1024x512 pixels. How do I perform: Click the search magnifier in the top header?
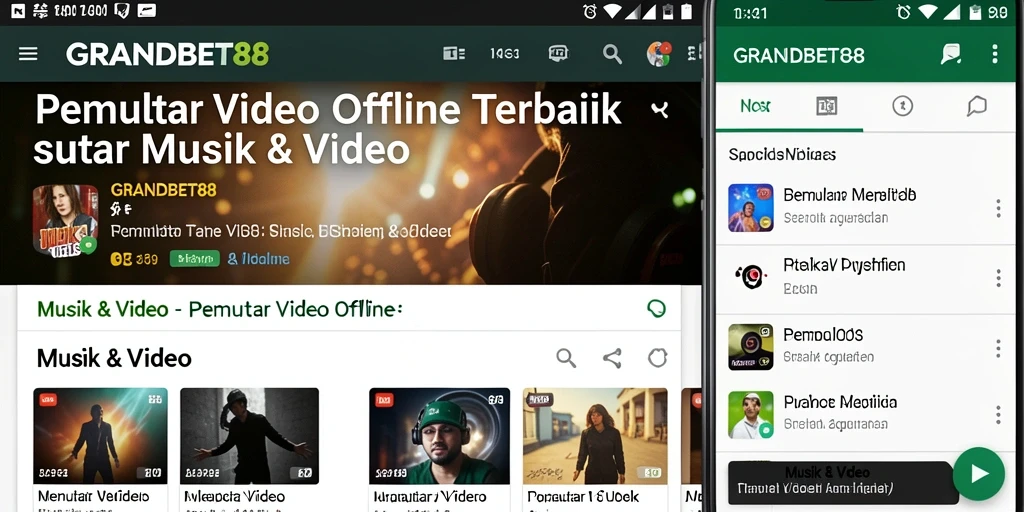click(x=612, y=54)
